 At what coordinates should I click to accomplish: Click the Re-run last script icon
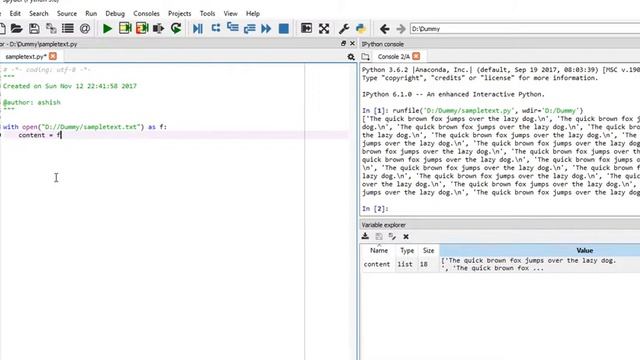176,28
